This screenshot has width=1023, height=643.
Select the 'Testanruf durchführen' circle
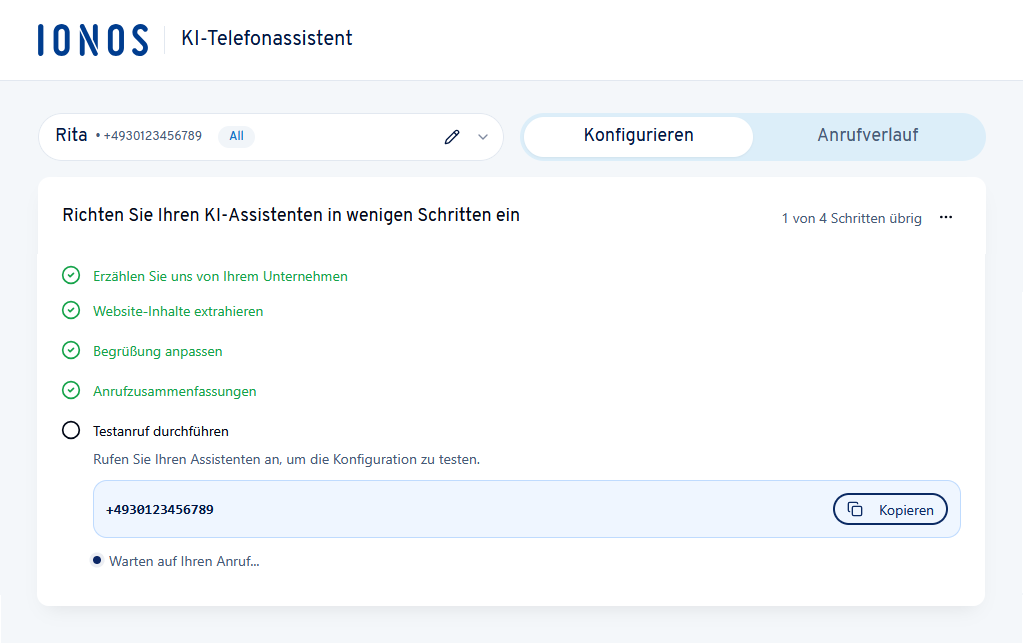tap(70, 429)
